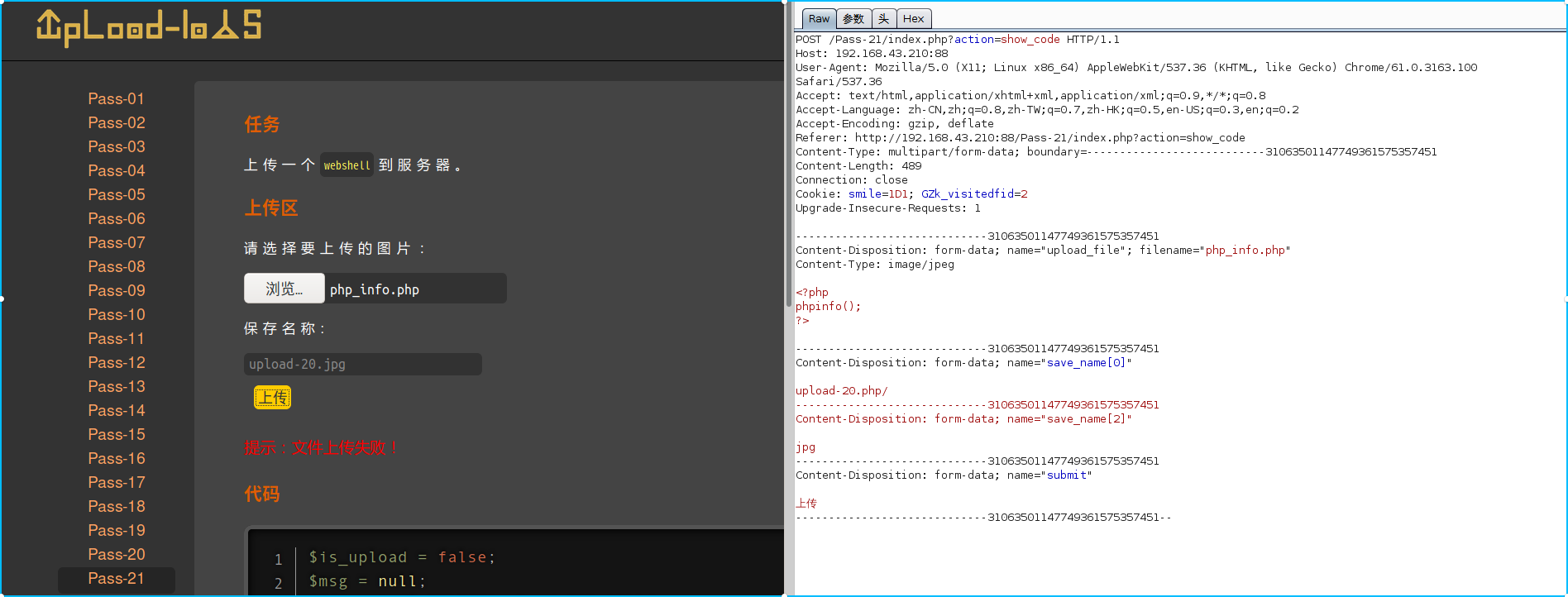The height and width of the screenshot is (597, 1568).
Task: Click the save_name[2] parameter line
Action: (x=963, y=419)
